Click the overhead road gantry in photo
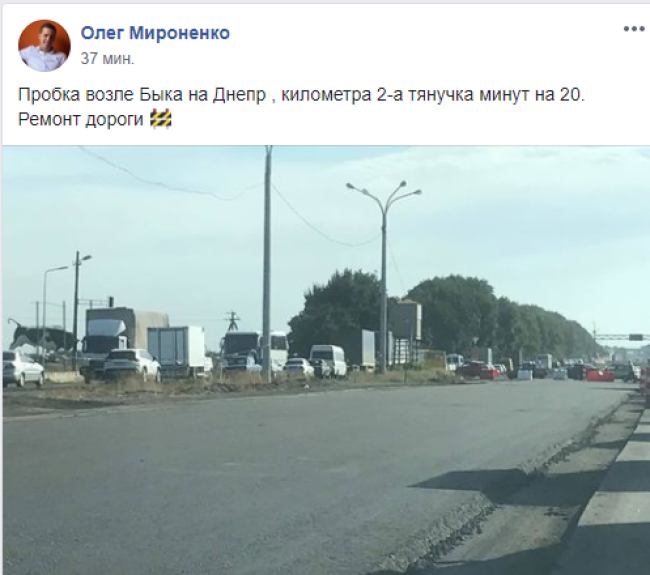 point(622,337)
